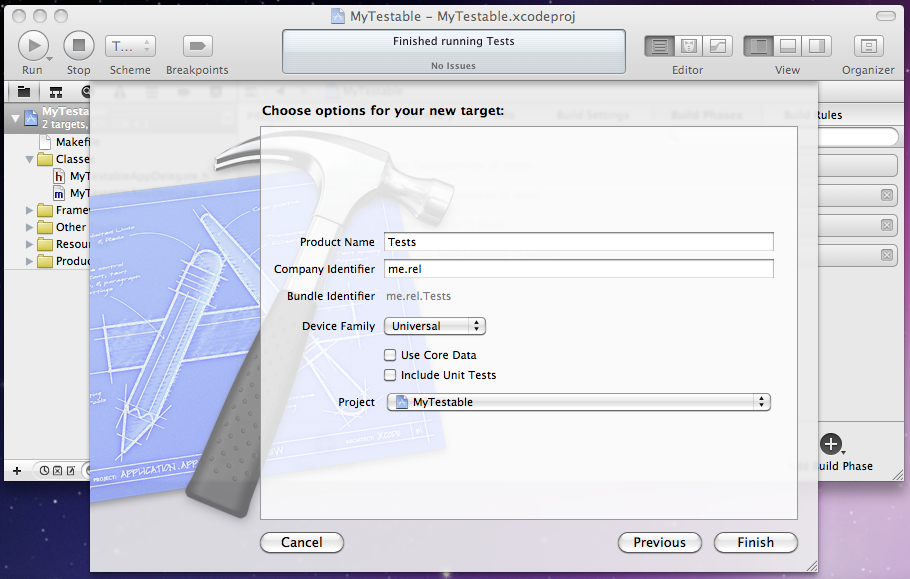Click the Cancel button

point(302,542)
